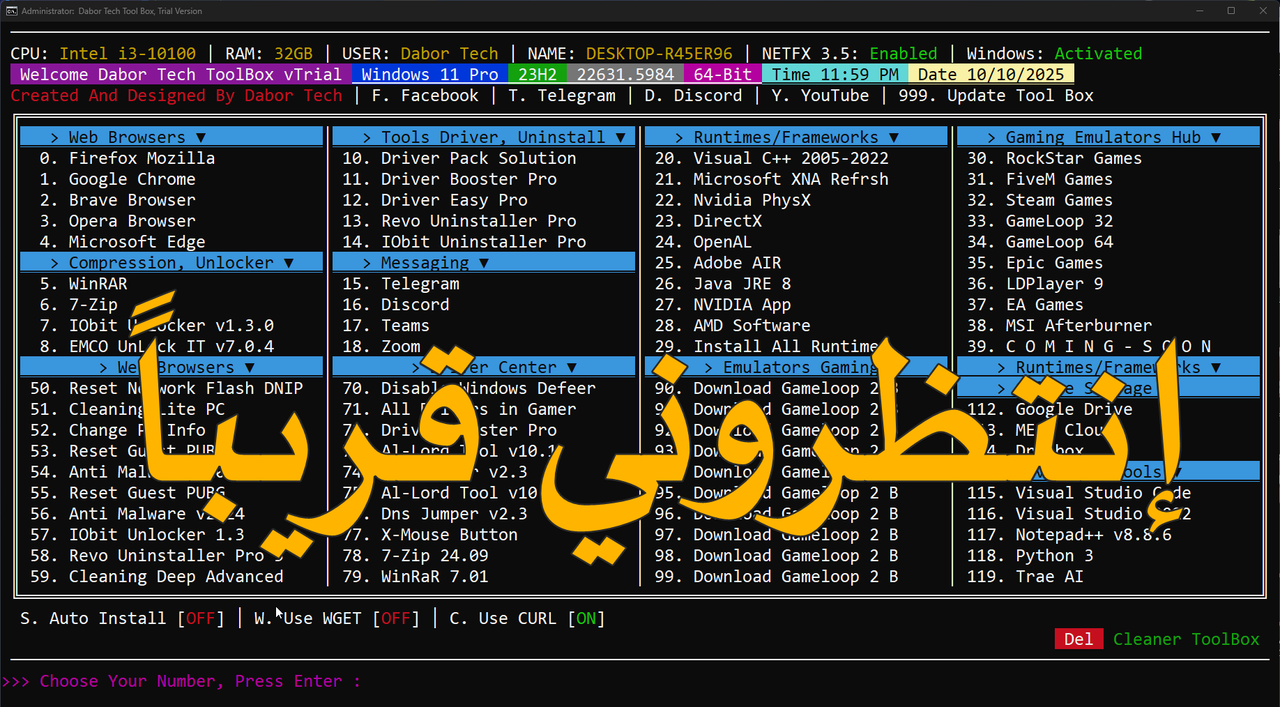Click the 64-Bit badge
This screenshot has width=1280, height=707.
(x=723, y=74)
